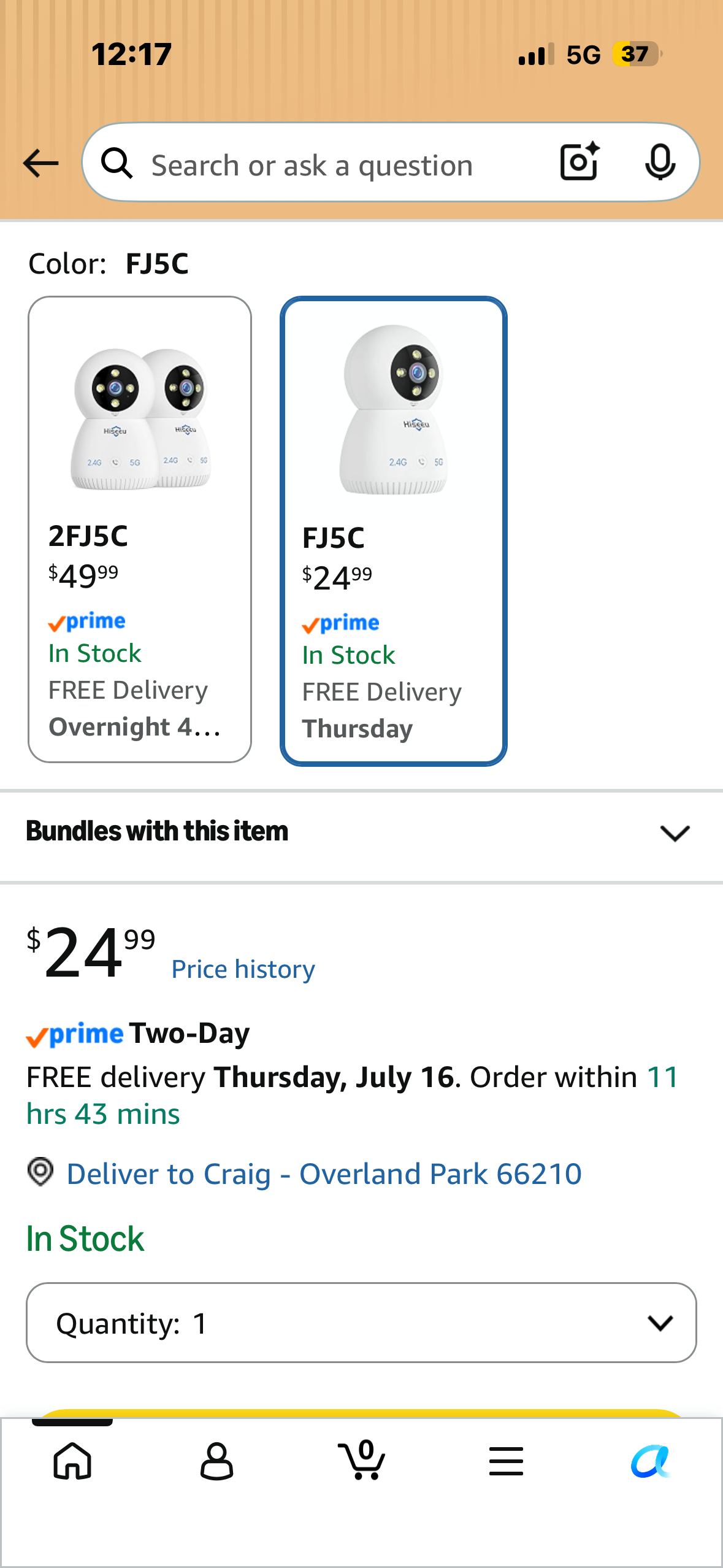
Task: Tap the Bundles section chevron arrow
Action: click(x=675, y=833)
